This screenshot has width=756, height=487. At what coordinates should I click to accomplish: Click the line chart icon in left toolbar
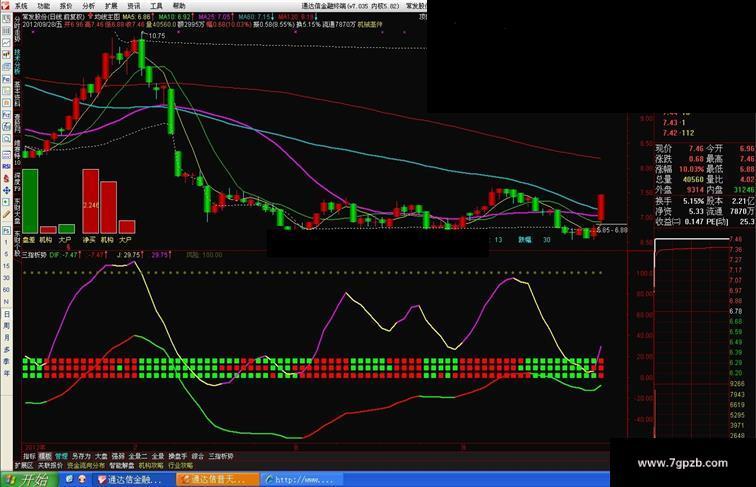(x=6, y=43)
